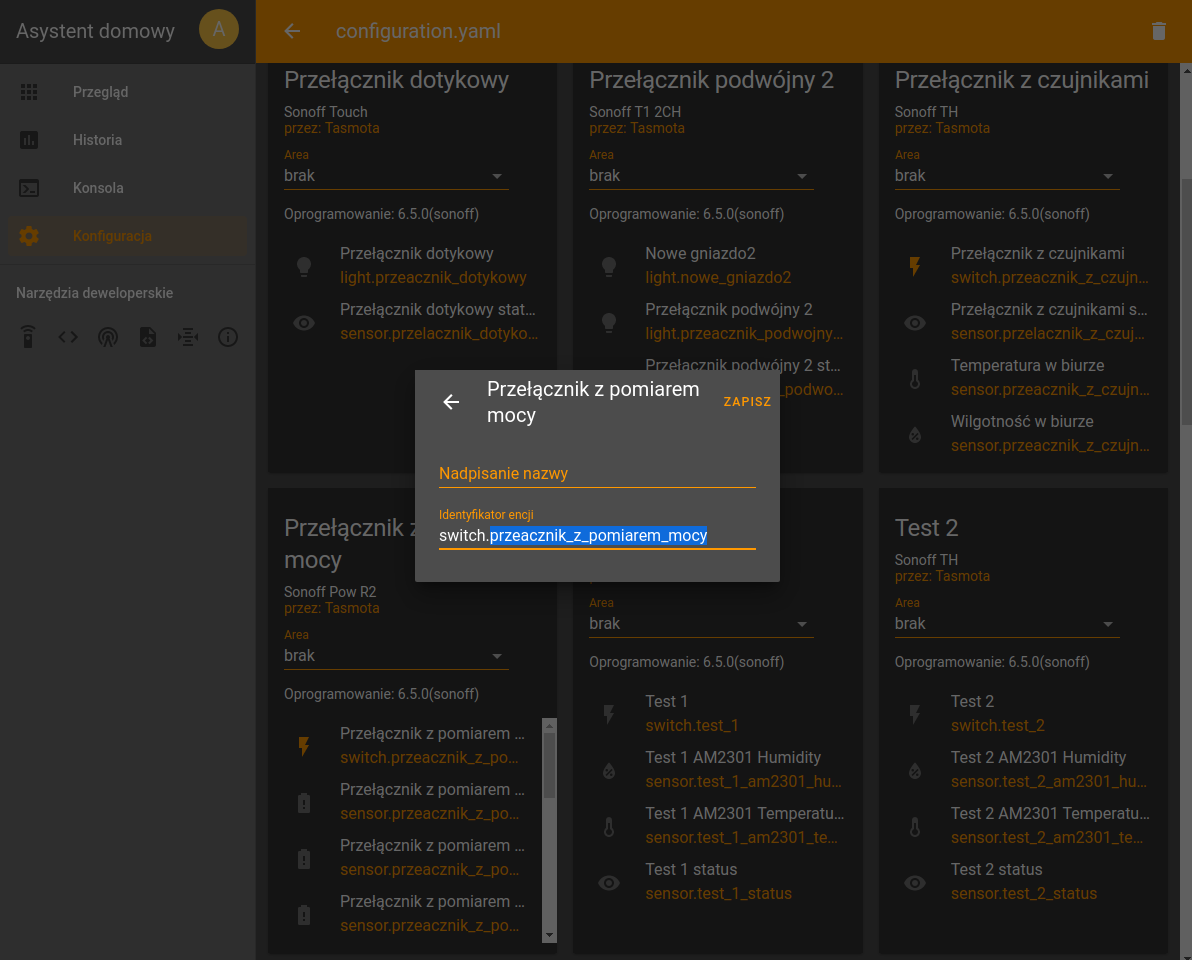Screen dimensions: 1192x960
Task: Click the Konfiguracja gear icon
Action: coord(29,236)
